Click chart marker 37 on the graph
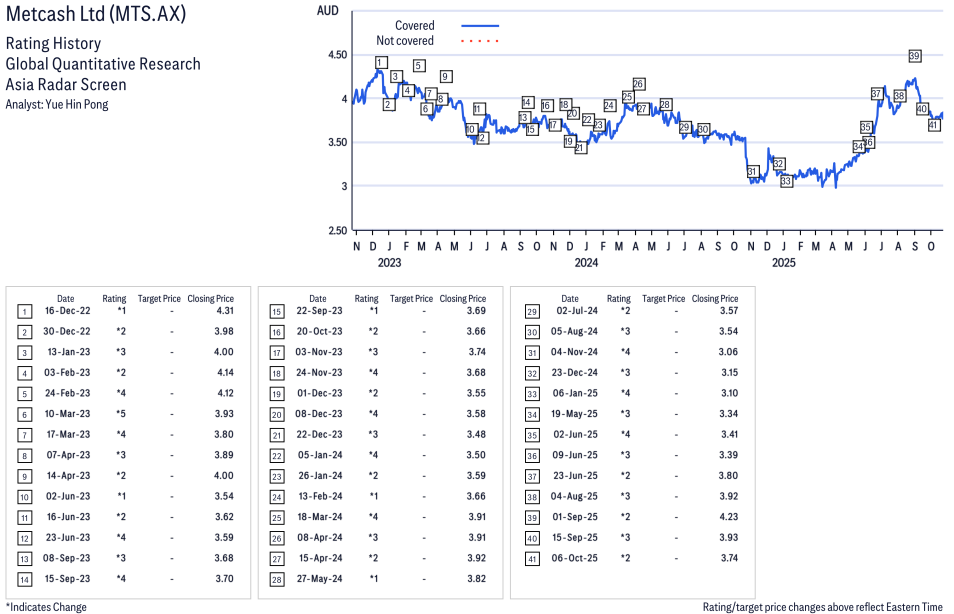The width and height of the screenshot is (954, 614). pyautogui.click(x=876, y=94)
